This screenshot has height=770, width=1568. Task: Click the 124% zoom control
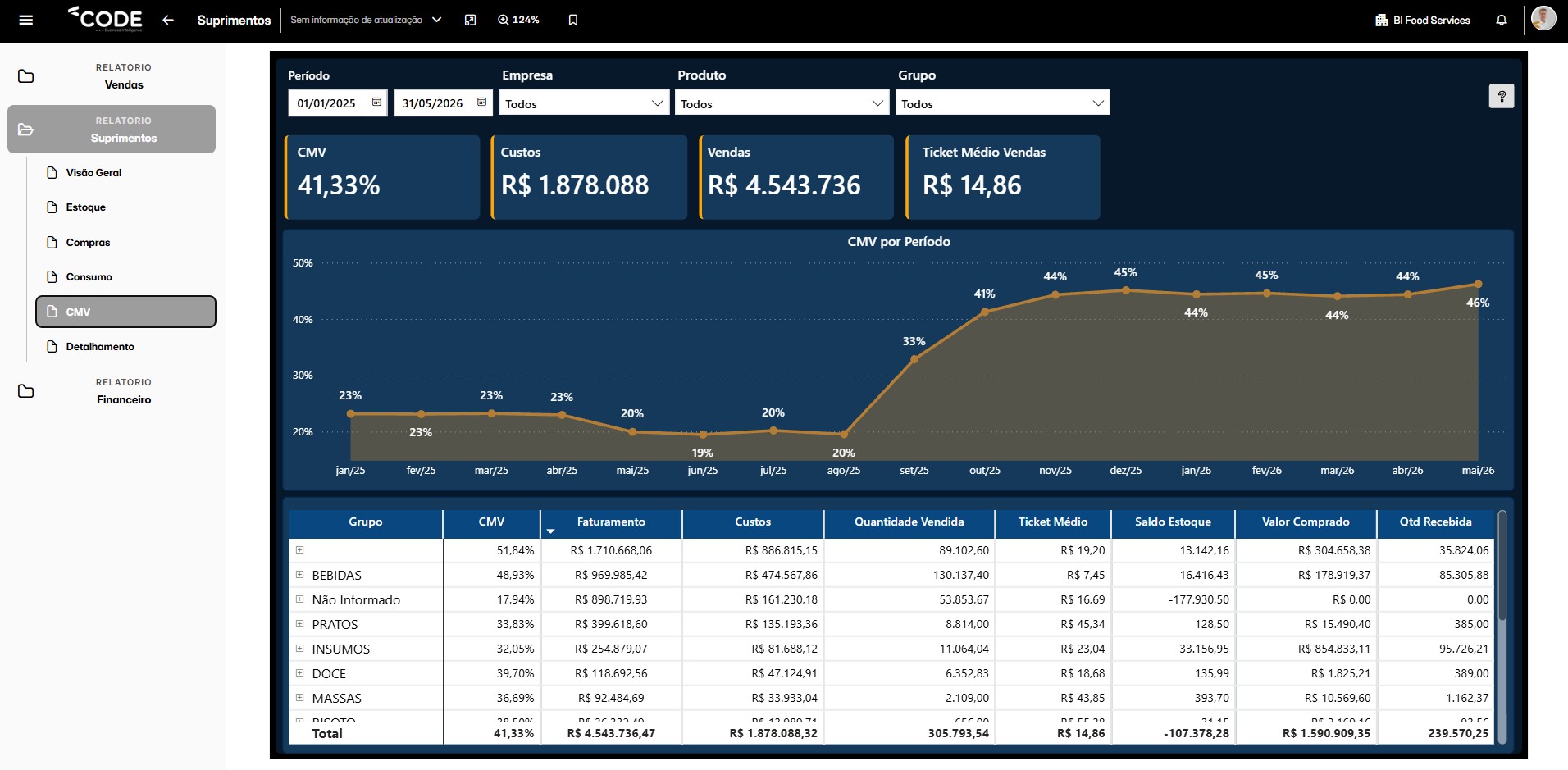tap(518, 20)
